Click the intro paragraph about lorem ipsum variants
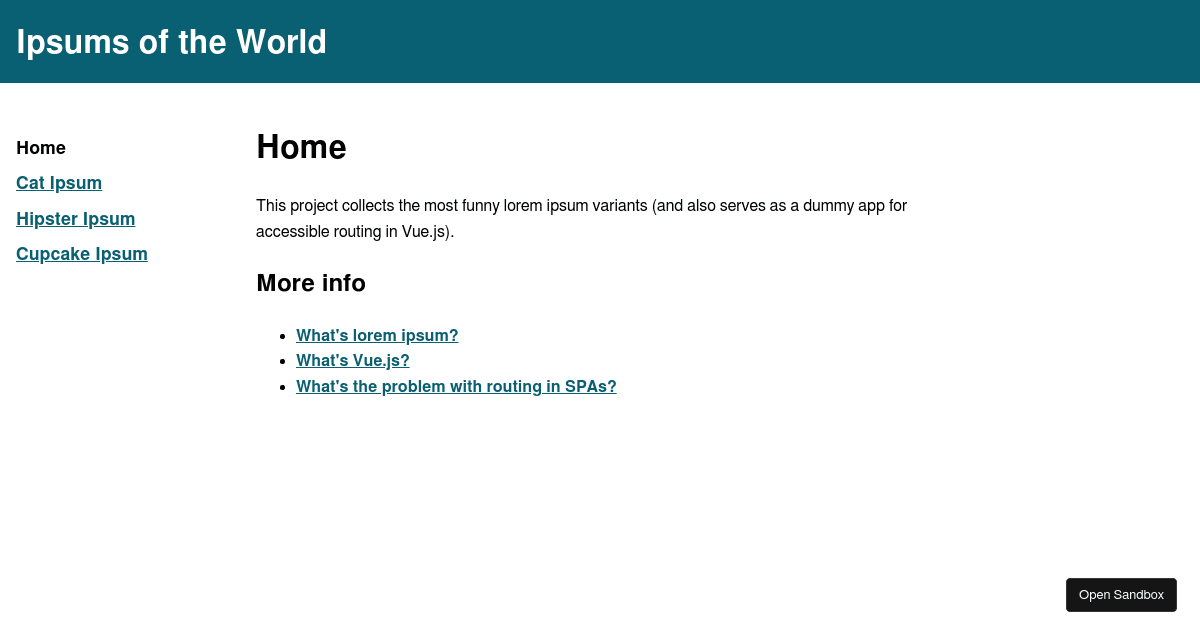The width and height of the screenshot is (1200, 630). pyautogui.click(x=581, y=218)
